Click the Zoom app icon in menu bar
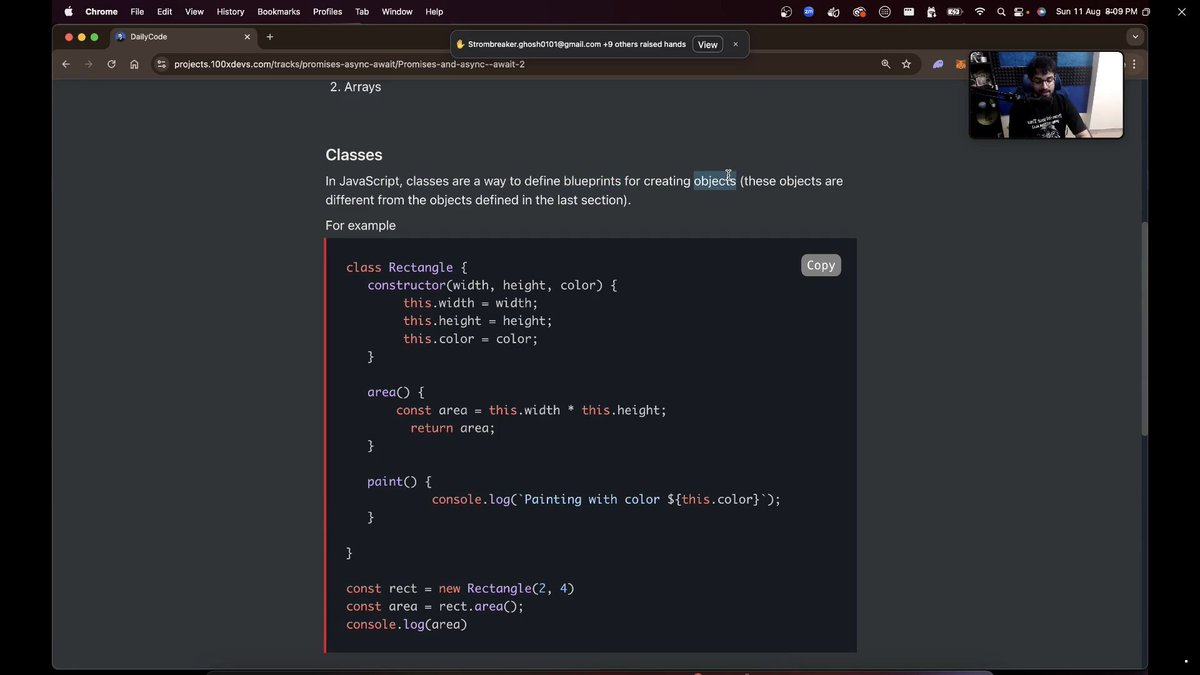This screenshot has height=675, width=1200. click(x=808, y=11)
